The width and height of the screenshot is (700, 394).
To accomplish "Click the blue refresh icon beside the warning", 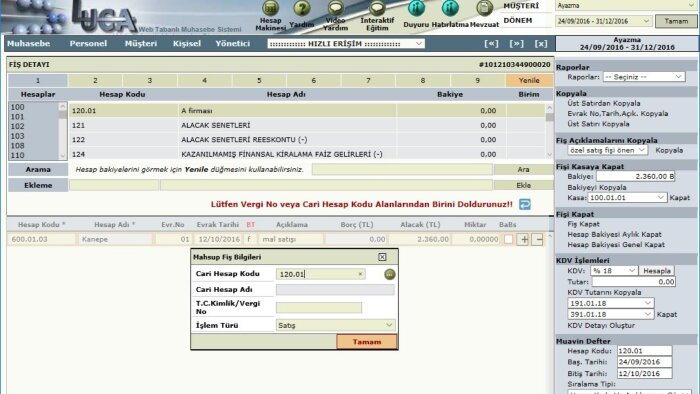I will (x=525, y=204).
